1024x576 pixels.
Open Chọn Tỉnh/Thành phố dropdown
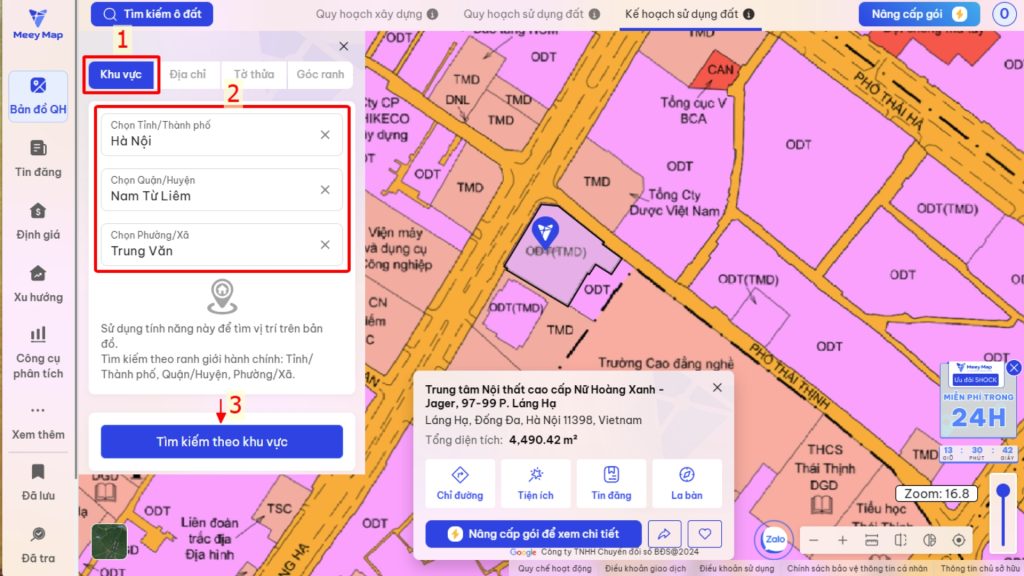click(x=222, y=134)
